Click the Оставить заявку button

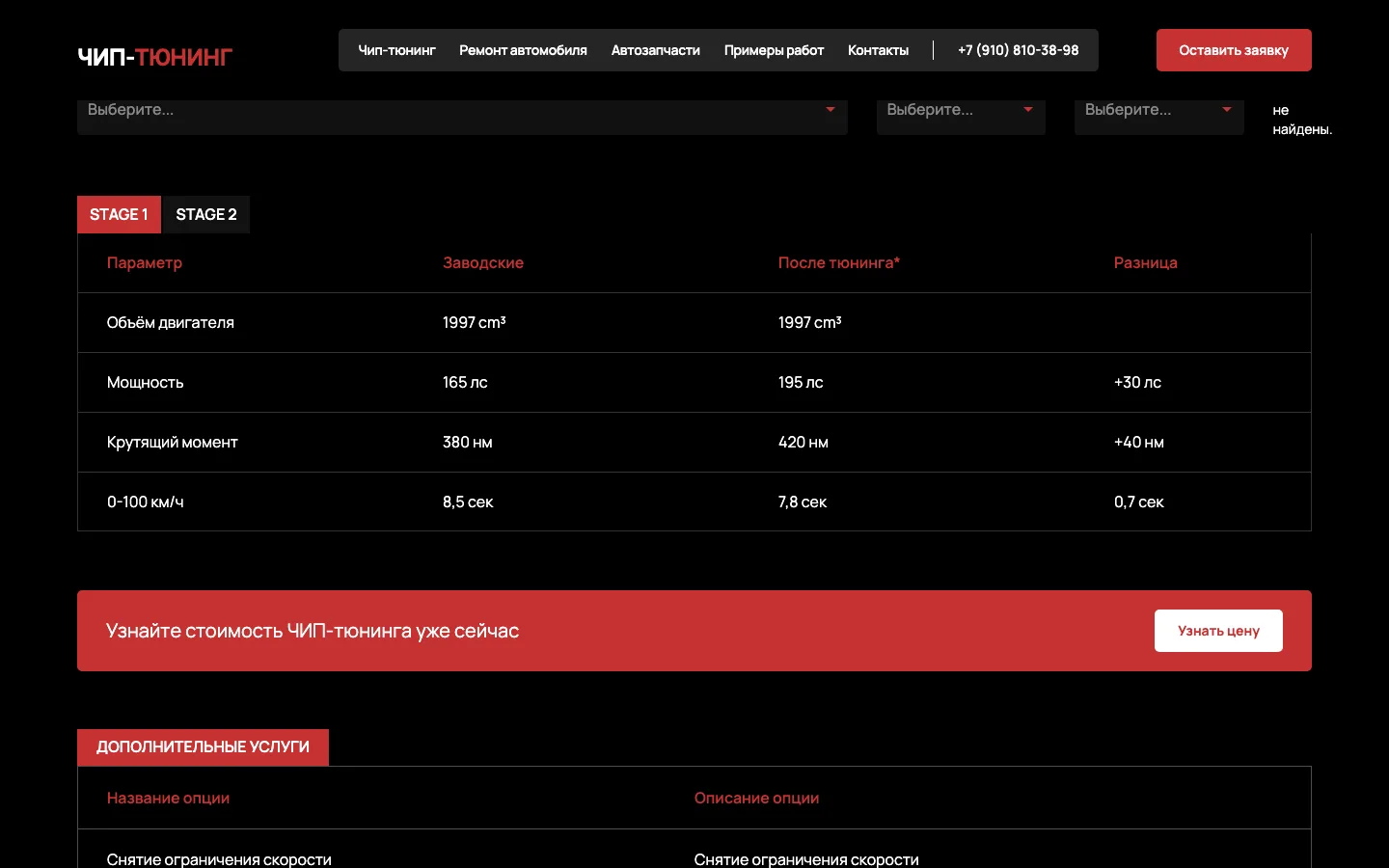click(x=1234, y=50)
